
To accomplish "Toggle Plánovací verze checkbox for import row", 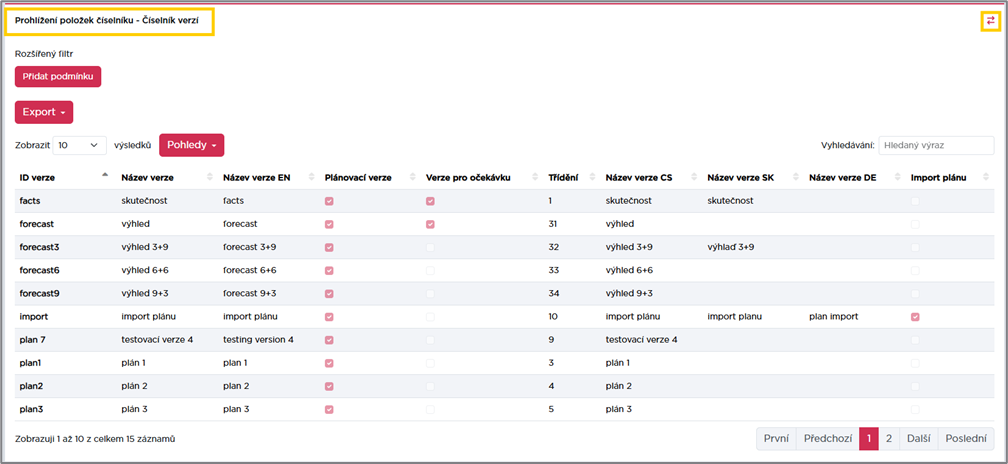I will (x=329, y=317).
